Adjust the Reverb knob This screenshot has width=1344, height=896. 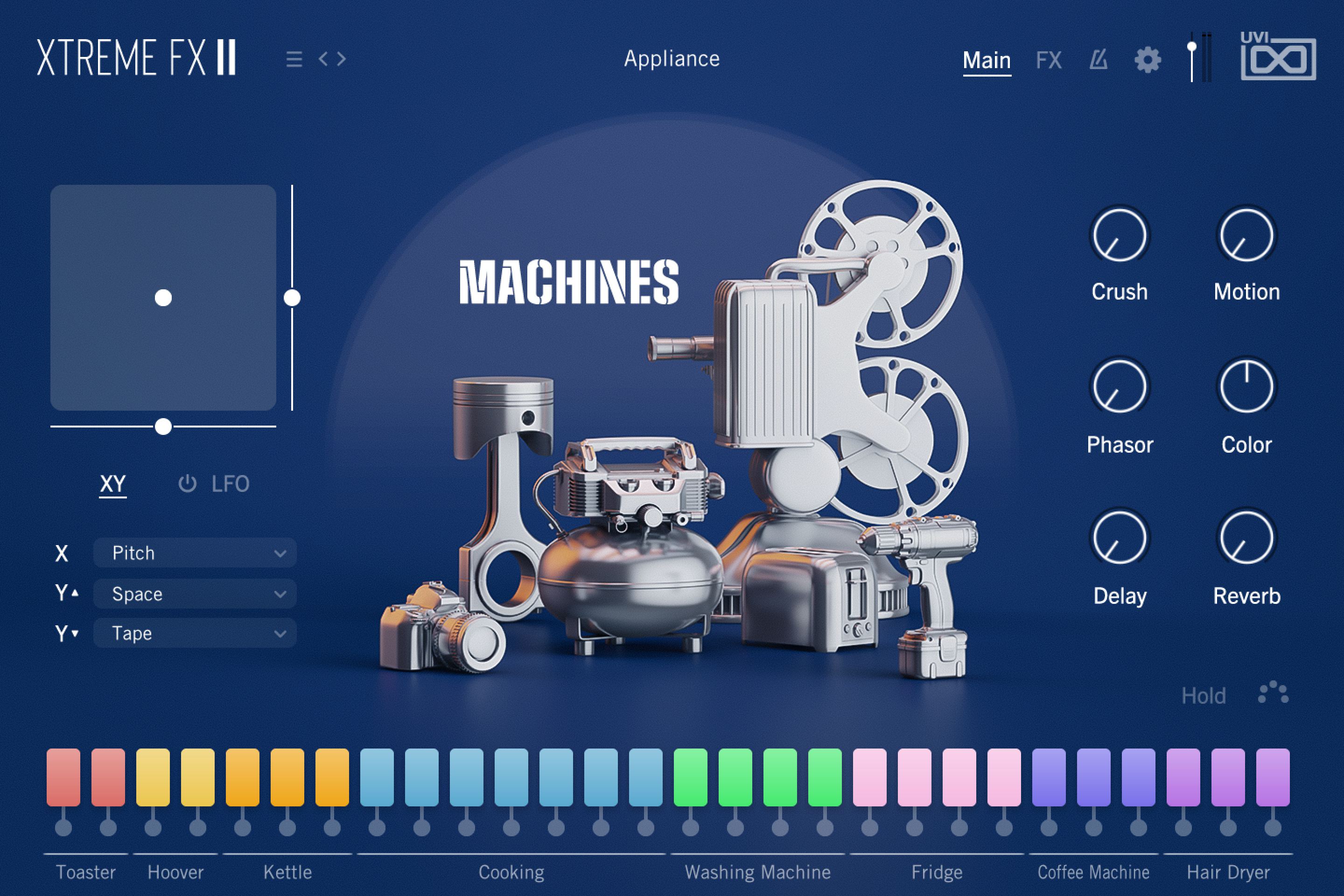(1246, 538)
